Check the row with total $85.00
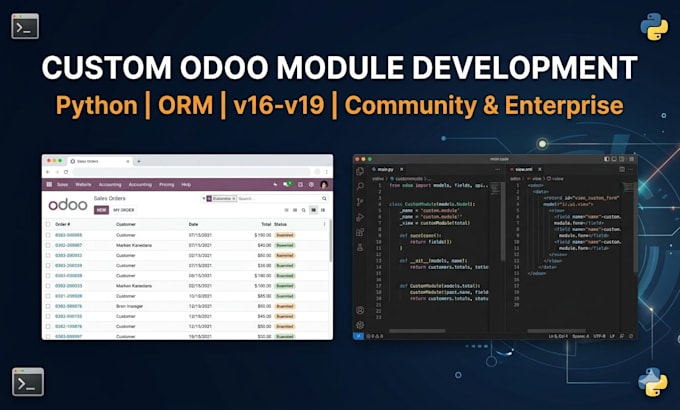Screen dimensions: 680x410 (48, 296)
